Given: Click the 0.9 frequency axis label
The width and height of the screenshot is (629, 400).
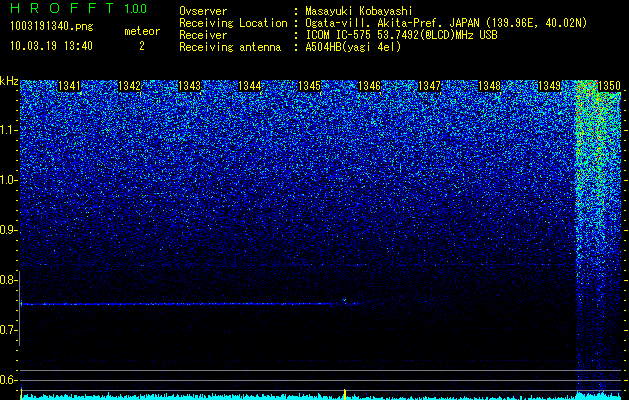Looking at the screenshot, I should (8, 230).
